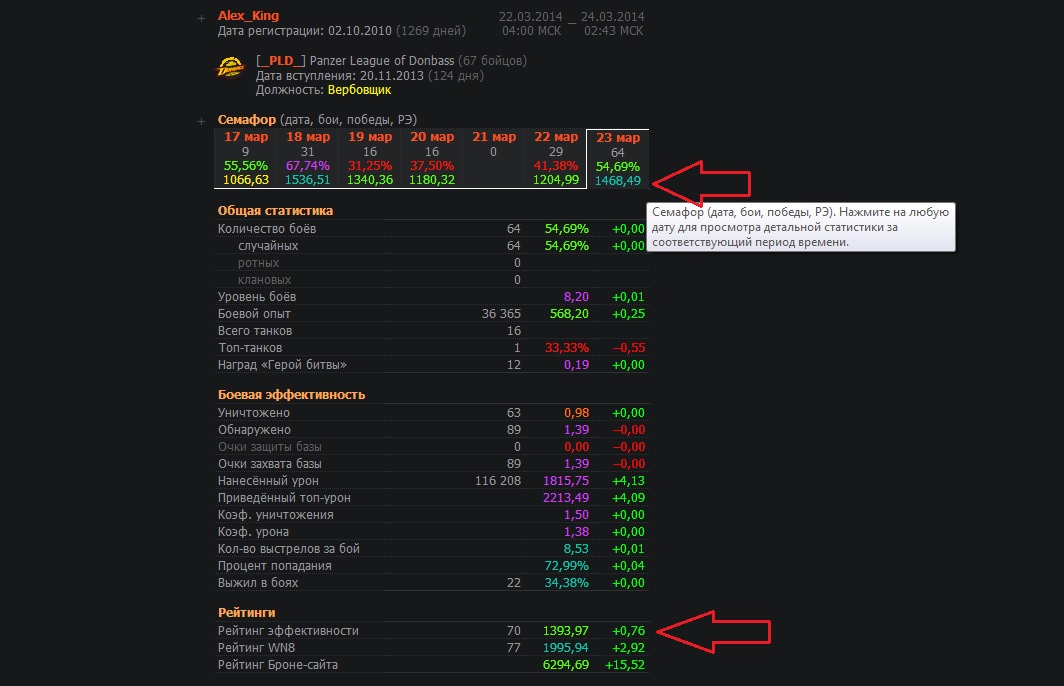Click the Боевая эффективность heading
This screenshot has width=1064, height=686.
pyautogui.click(x=291, y=394)
